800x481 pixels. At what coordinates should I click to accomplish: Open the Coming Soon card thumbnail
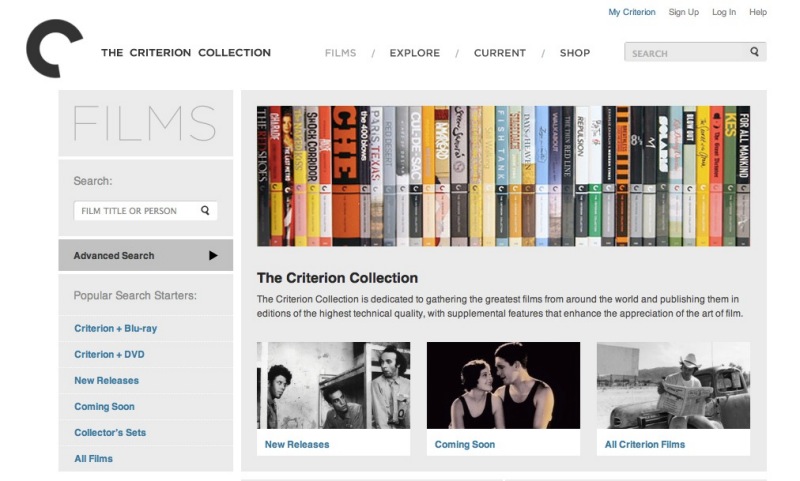[504, 385]
